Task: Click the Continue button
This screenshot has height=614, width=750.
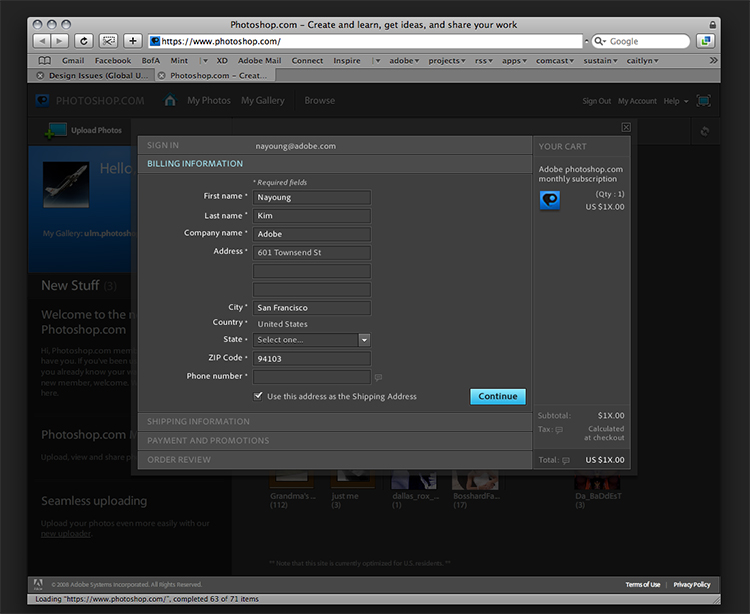Action: pos(497,396)
